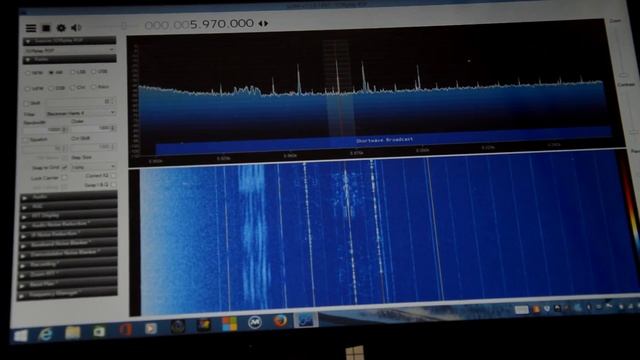Image resolution: width=640 pixels, height=360 pixels.
Task: Open the SDRplay RSP source dropdown
Action: 69,50
